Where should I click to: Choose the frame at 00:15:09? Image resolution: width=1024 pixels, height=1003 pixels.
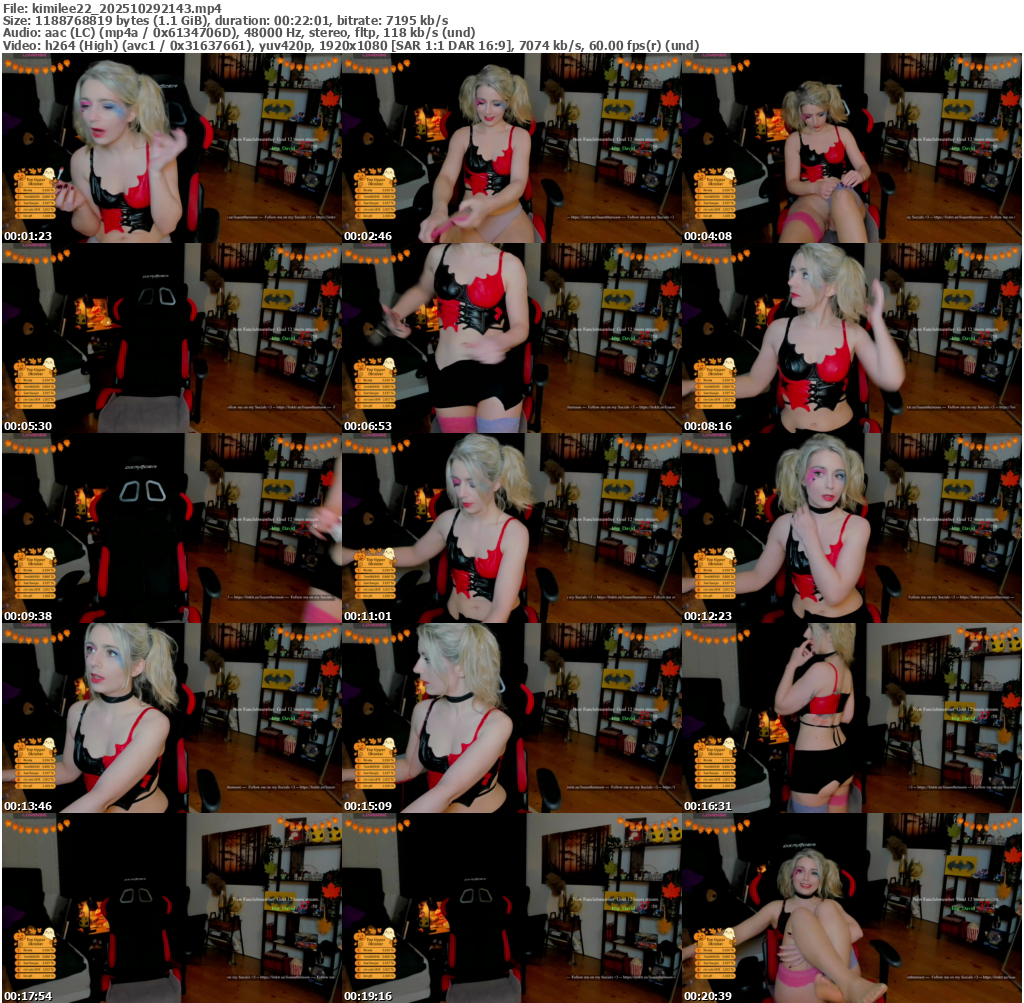[x=511, y=718]
